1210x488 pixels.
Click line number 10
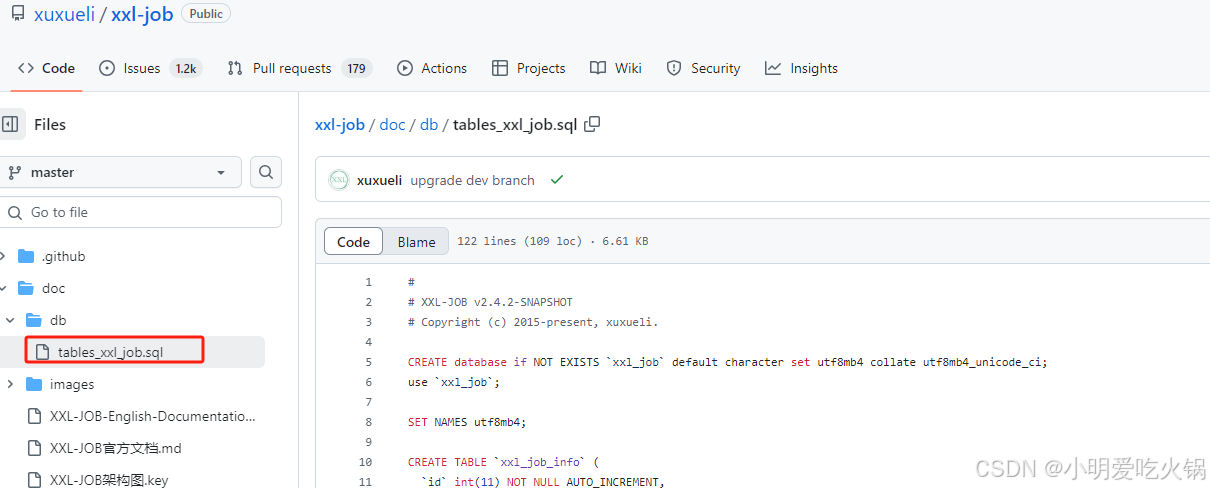(x=365, y=462)
